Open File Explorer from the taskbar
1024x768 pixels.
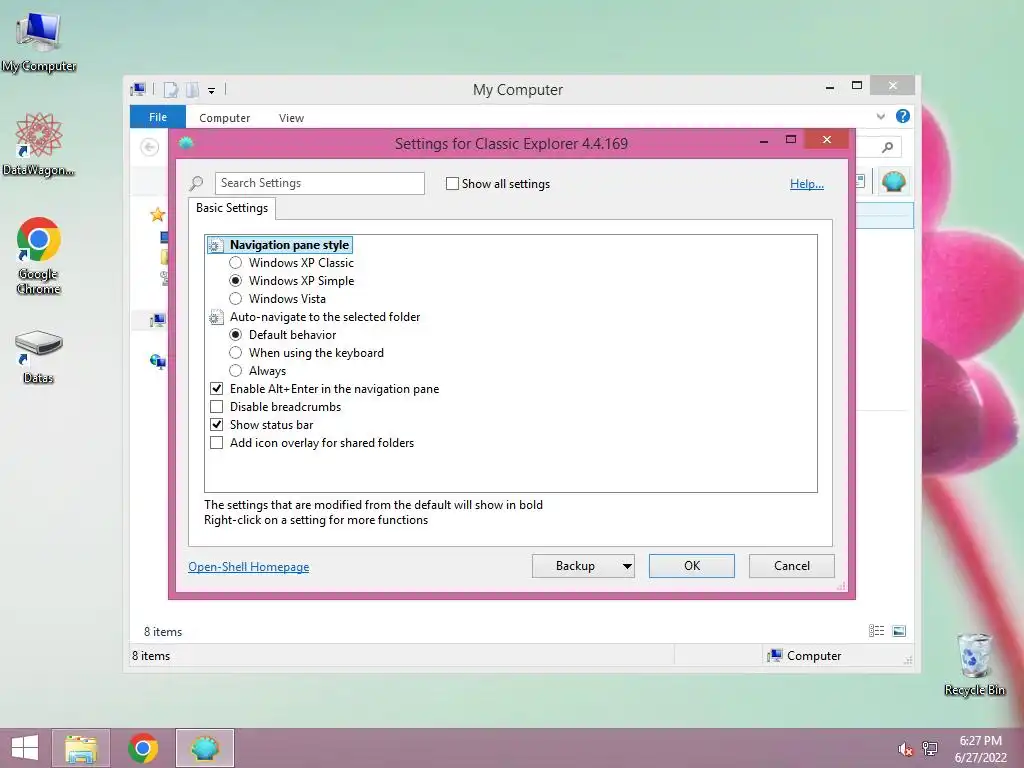pos(81,748)
